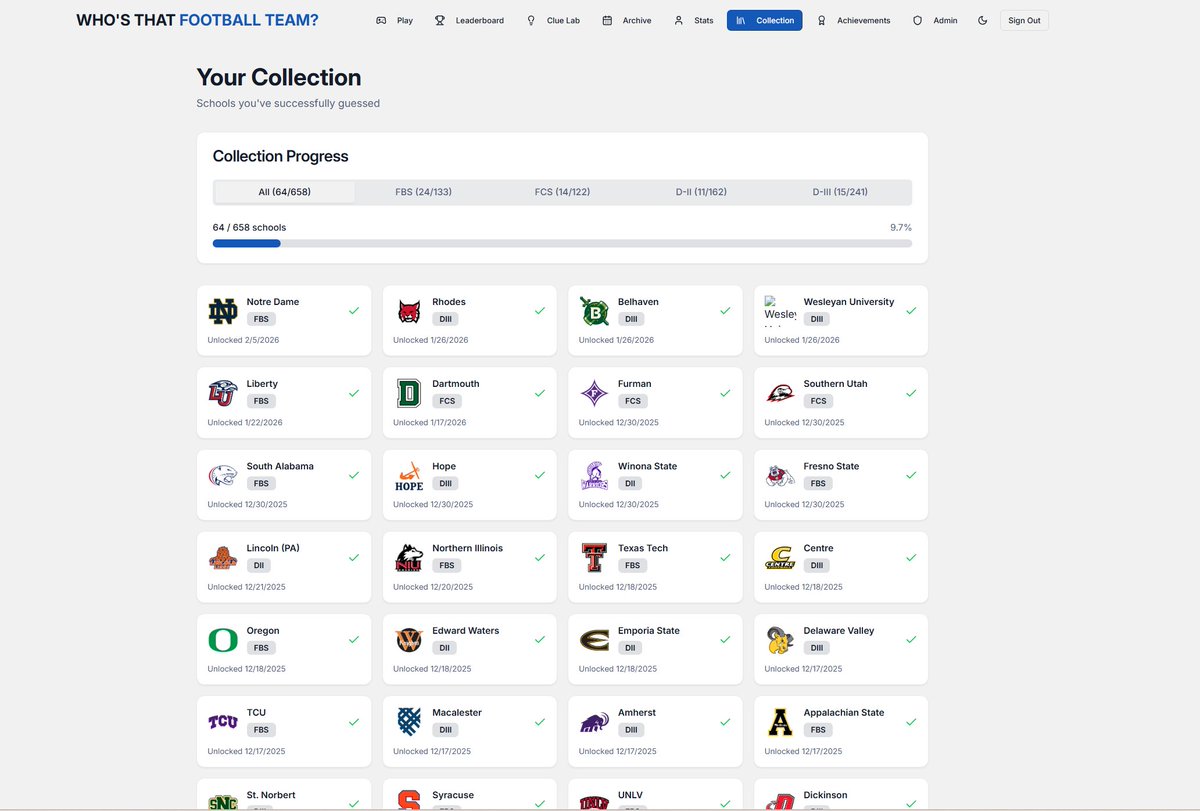Image resolution: width=1200 pixels, height=811 pixels.
Task: Click the Belhaven logo
Action: [594, 312]
